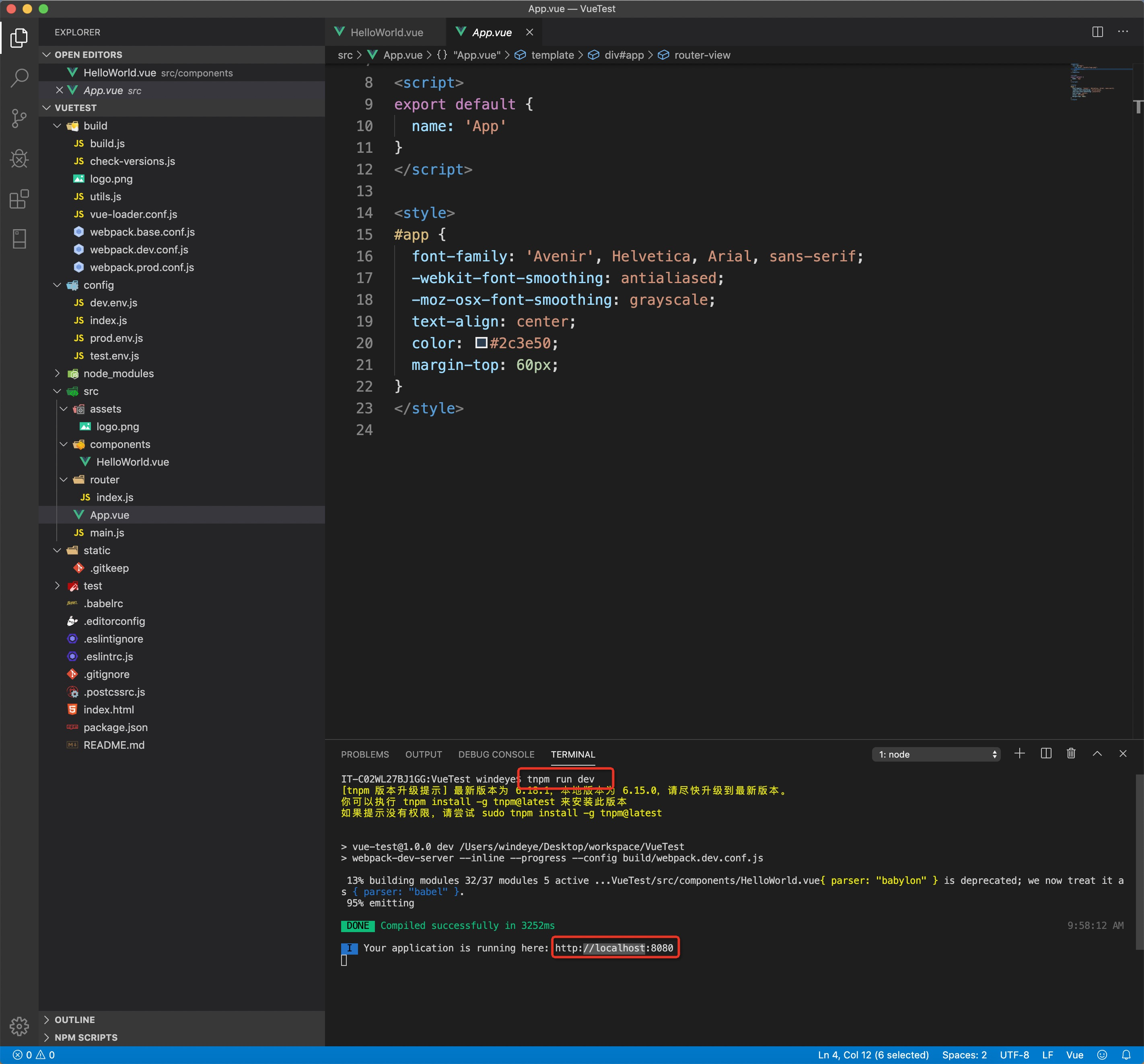Create a new terminal with plus icon

(x=1019, y=754)
